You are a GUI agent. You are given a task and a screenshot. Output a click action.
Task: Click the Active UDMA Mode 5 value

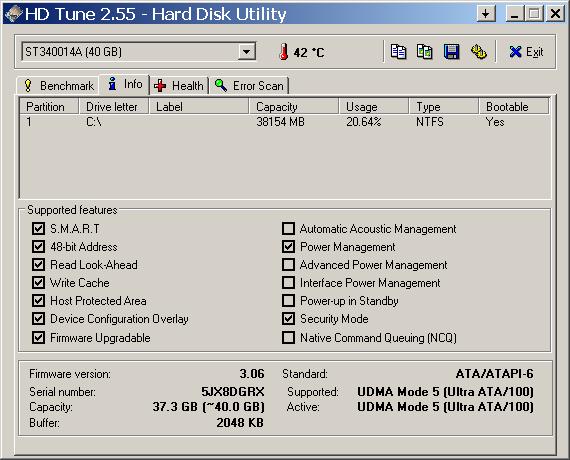[445, 407]
